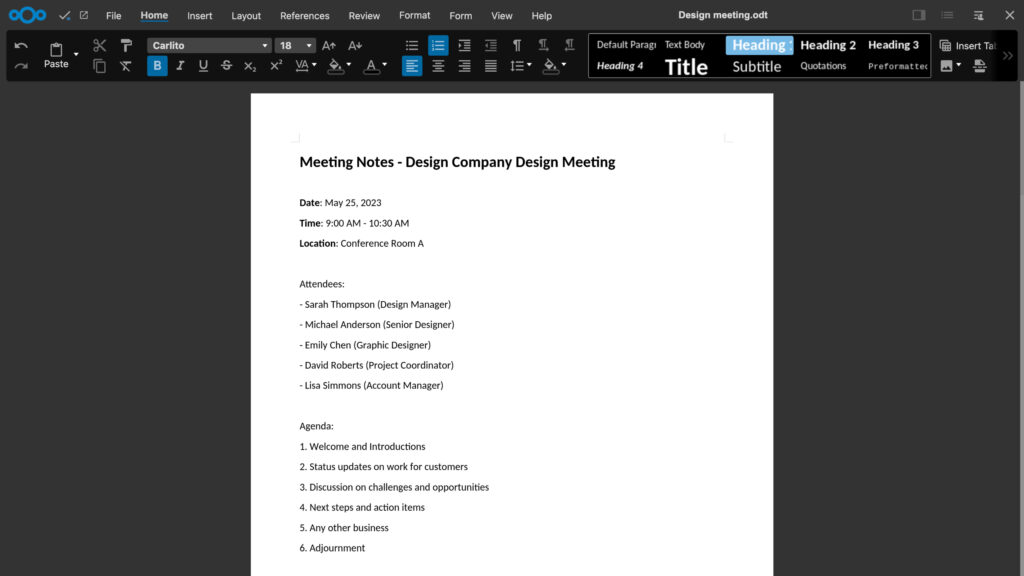
Task: Apply the Heading 2 style
Action: click(x=827, y=45)
